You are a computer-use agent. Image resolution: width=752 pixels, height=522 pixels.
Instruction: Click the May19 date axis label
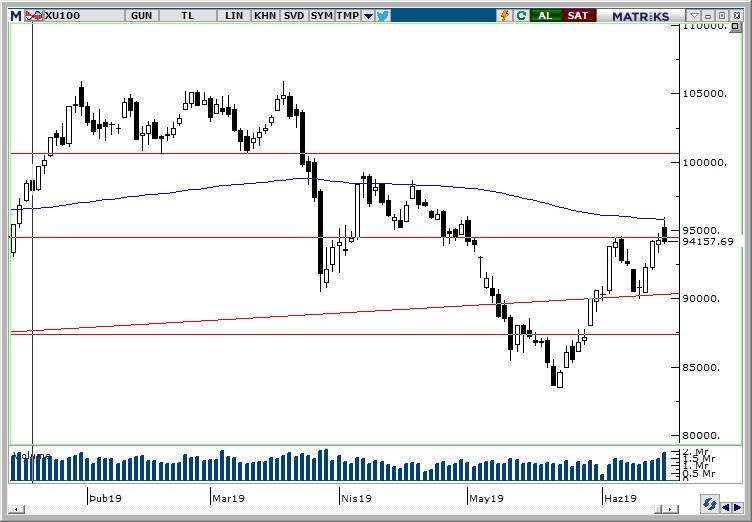pyautogui.click(x=486, y=498)
